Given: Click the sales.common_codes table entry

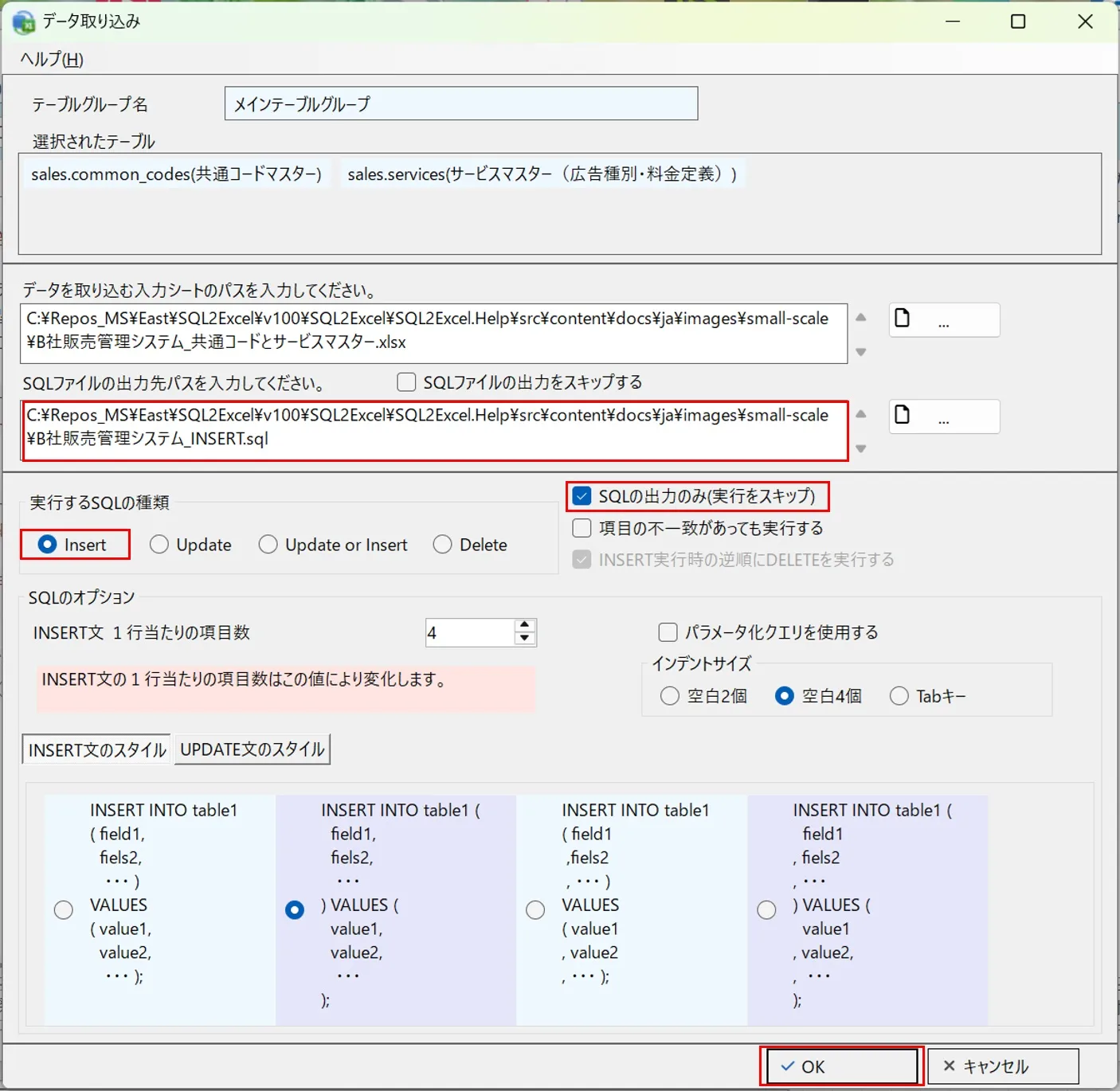Looking at the screenshot, I should pos(176,174).
